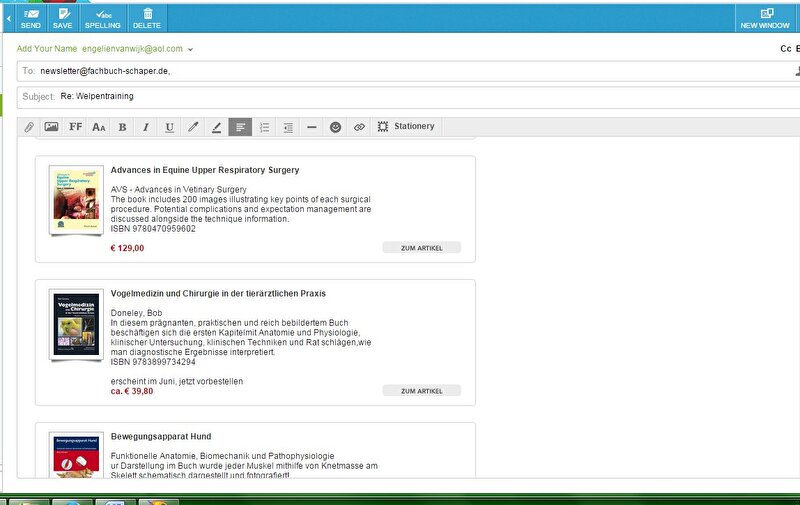This screenshot has width=800, height=505.
Task: Insert an image into the email
Action: coord(51,127)
